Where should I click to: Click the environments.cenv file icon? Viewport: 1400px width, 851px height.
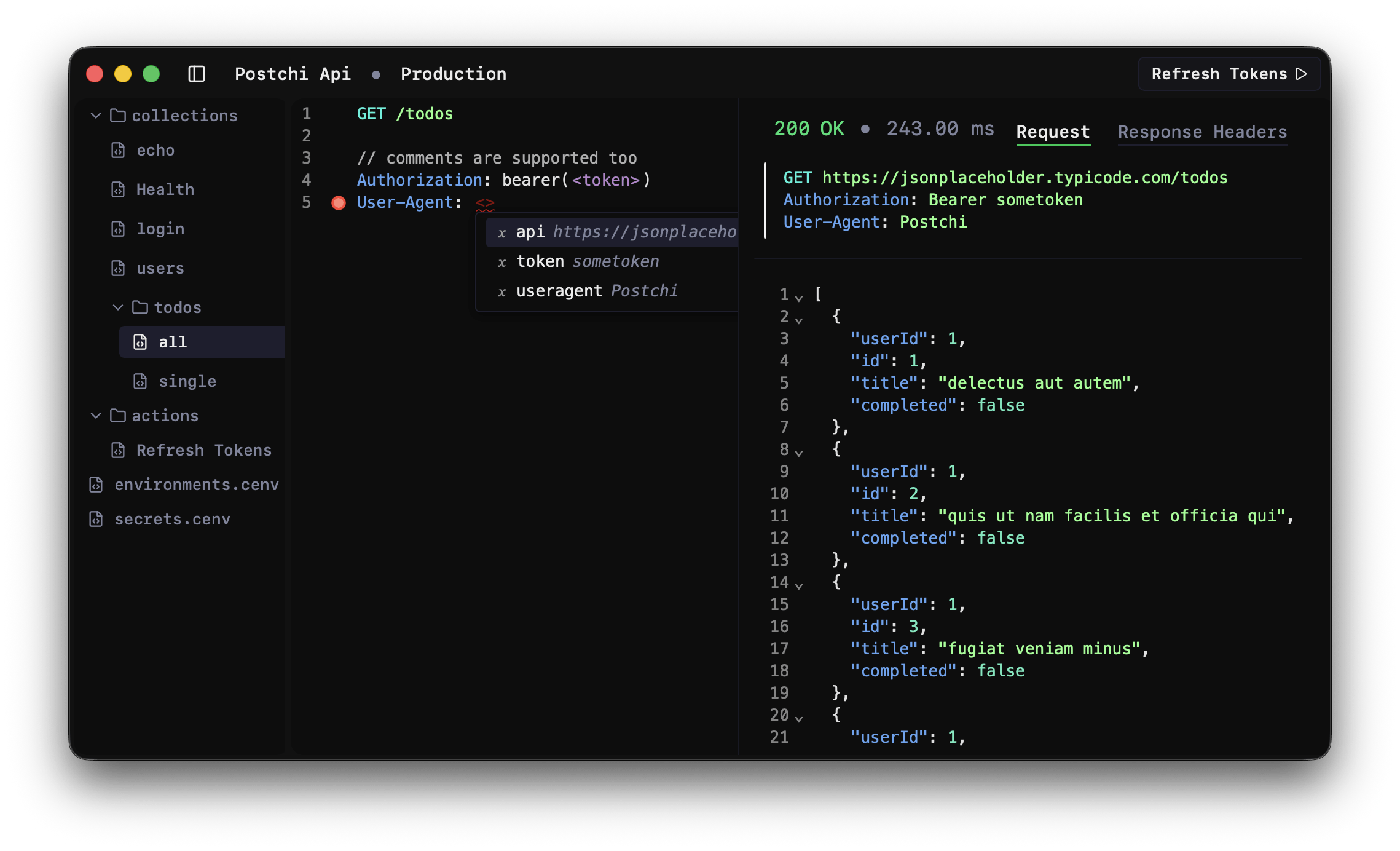click(x=96, y=485)
